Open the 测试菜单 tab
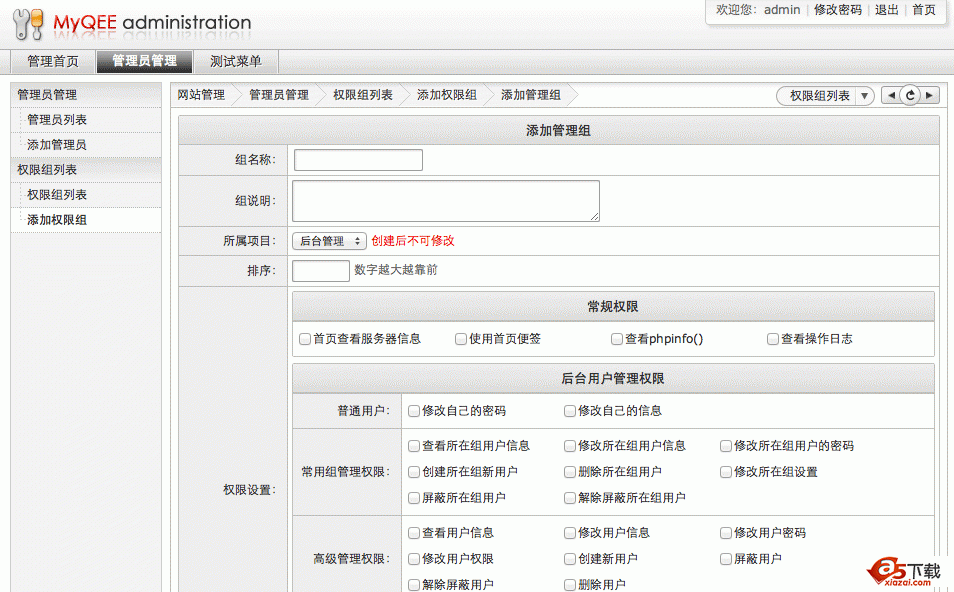This screenshot has width=954, height=592. click(236, 62)
